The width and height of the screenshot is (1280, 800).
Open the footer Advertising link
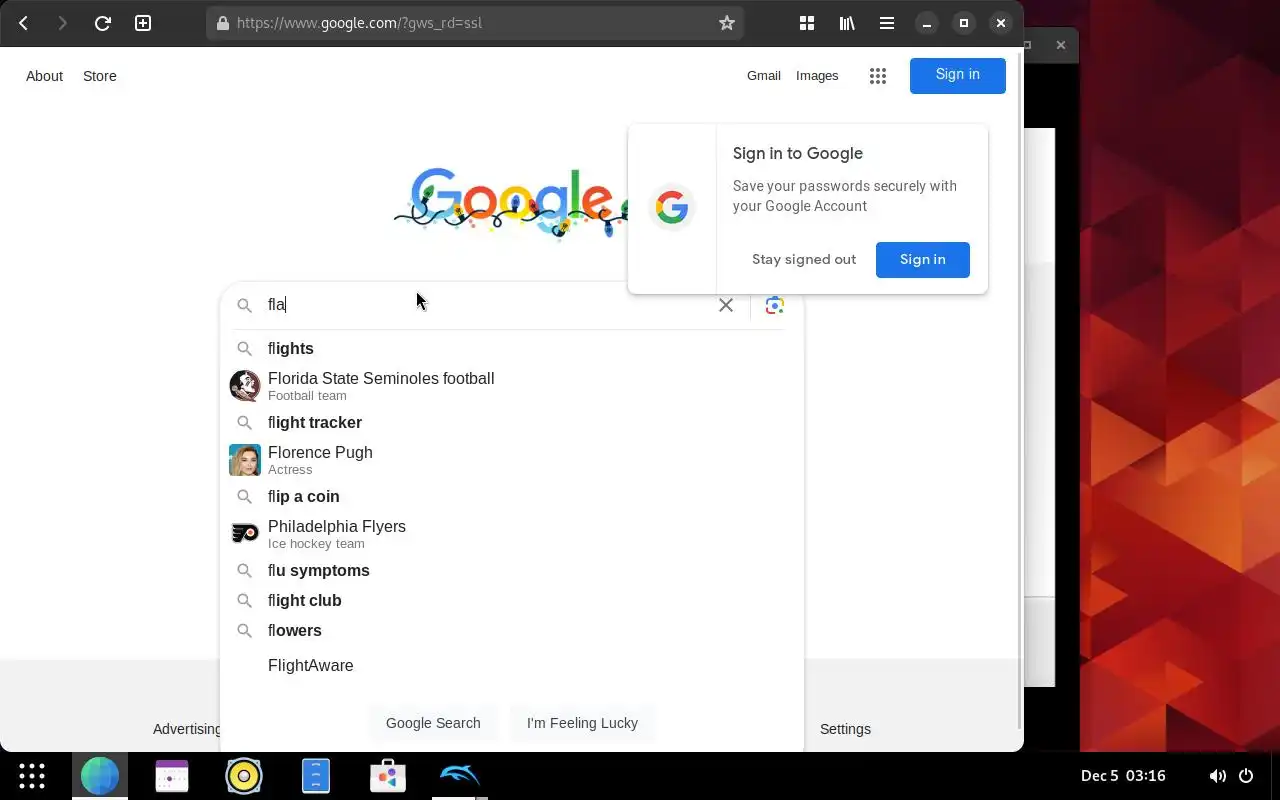187,729
